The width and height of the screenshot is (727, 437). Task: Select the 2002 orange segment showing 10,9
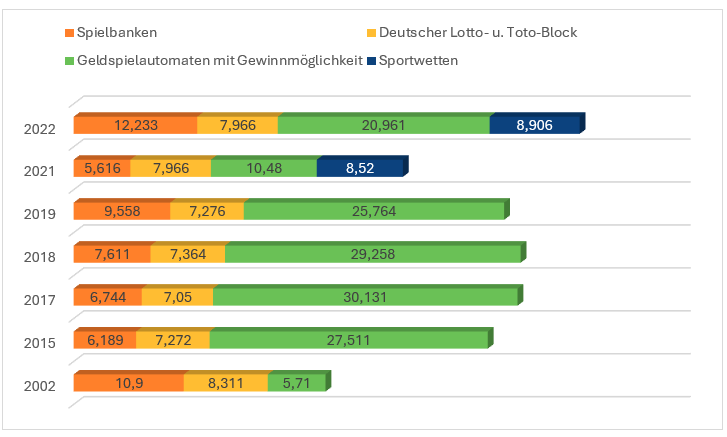click(129, 383)
